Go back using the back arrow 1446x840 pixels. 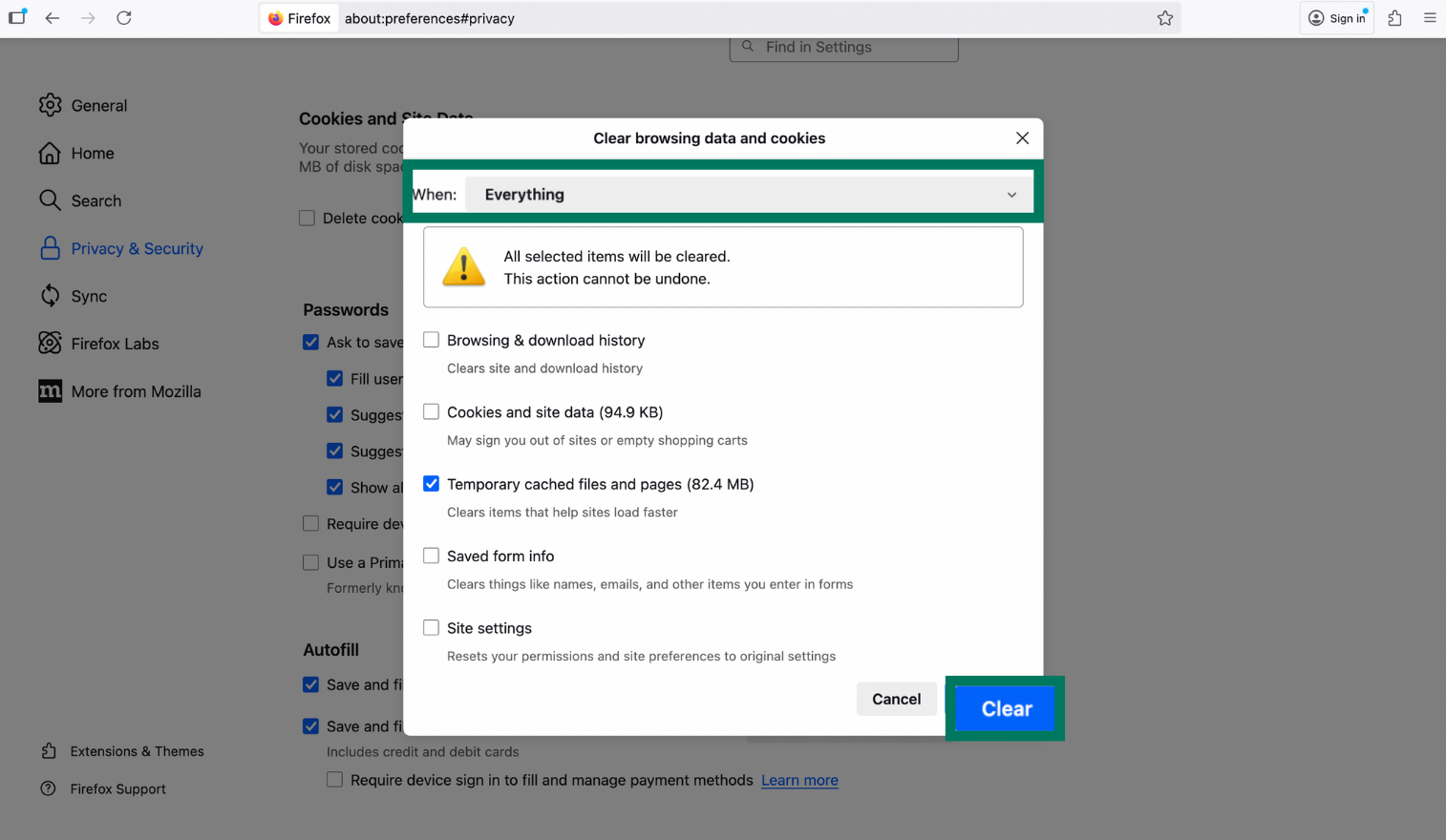pos(53,18)
